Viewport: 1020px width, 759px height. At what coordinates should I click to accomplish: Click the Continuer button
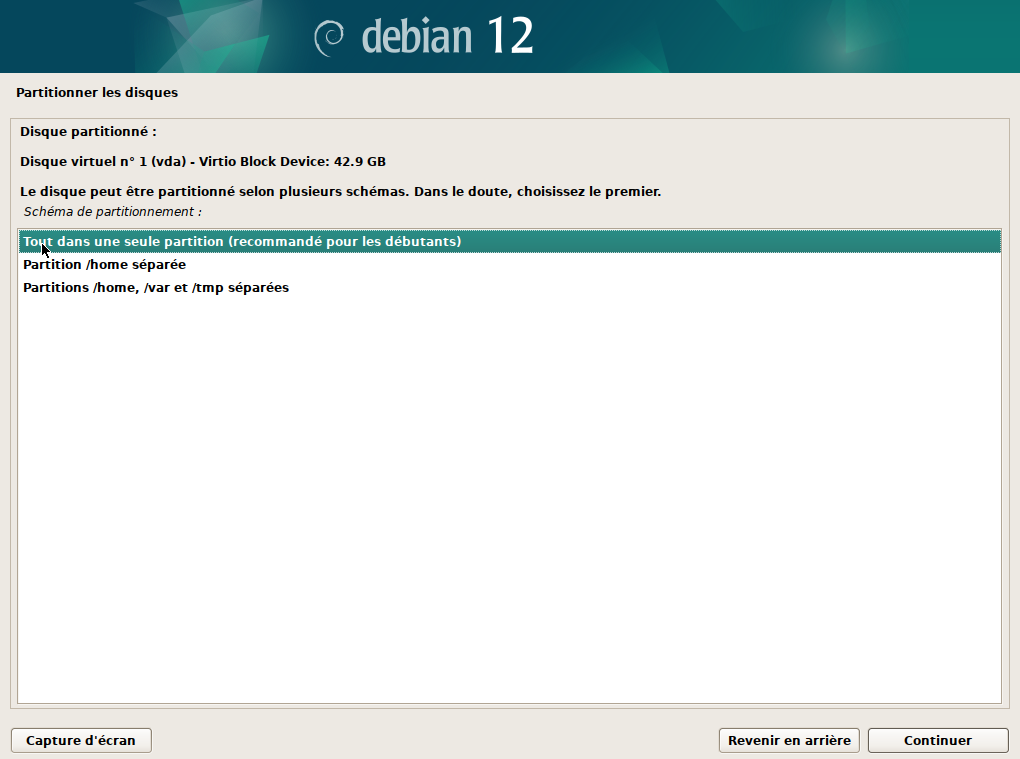coord(937,740)
